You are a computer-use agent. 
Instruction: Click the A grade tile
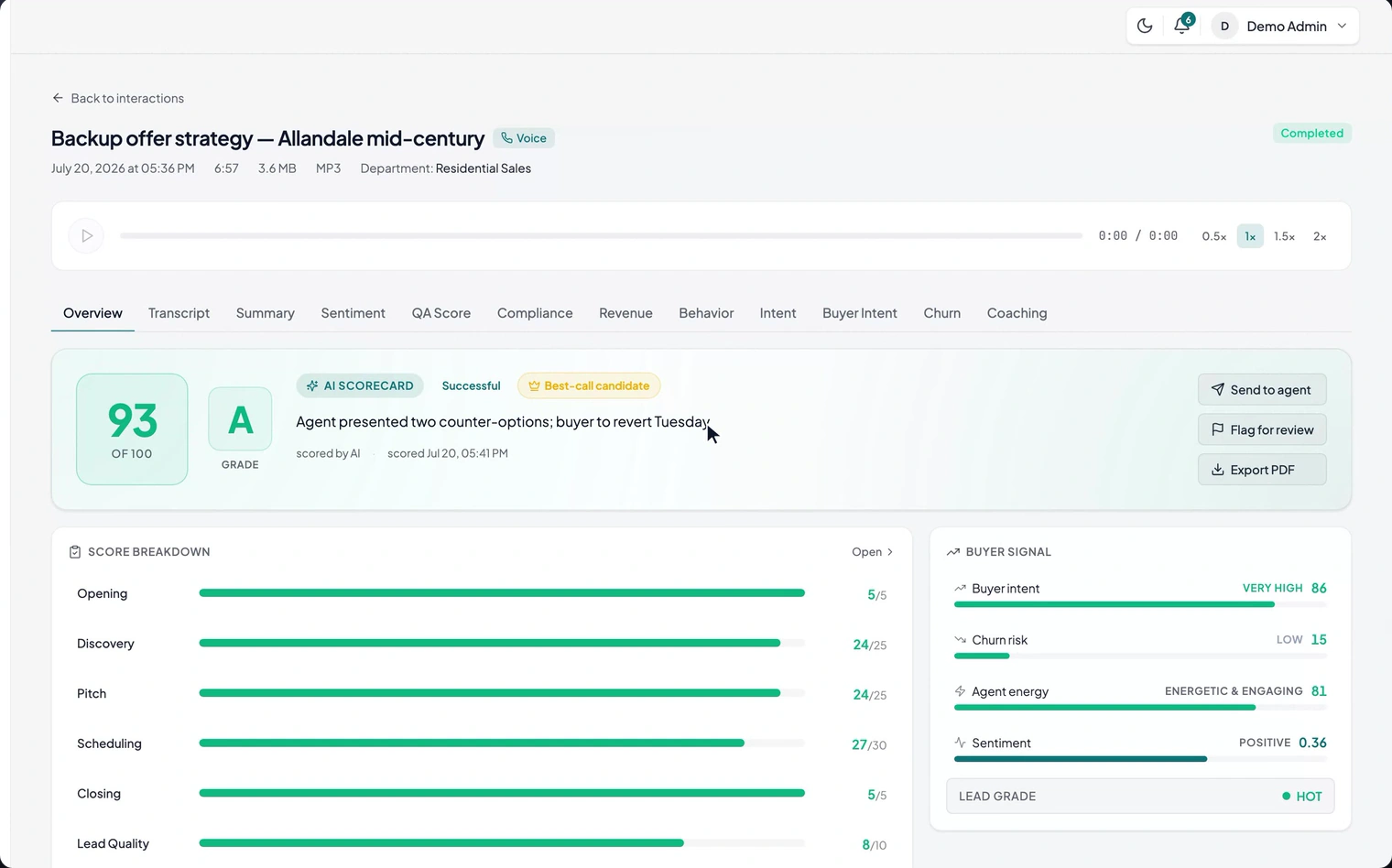[240, 419]
